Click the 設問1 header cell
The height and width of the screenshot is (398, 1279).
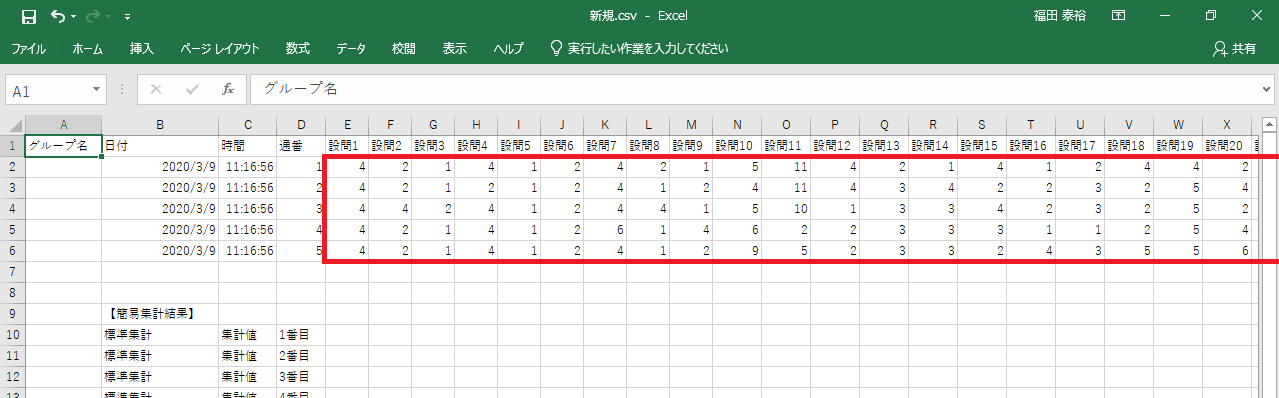(347, 146)
